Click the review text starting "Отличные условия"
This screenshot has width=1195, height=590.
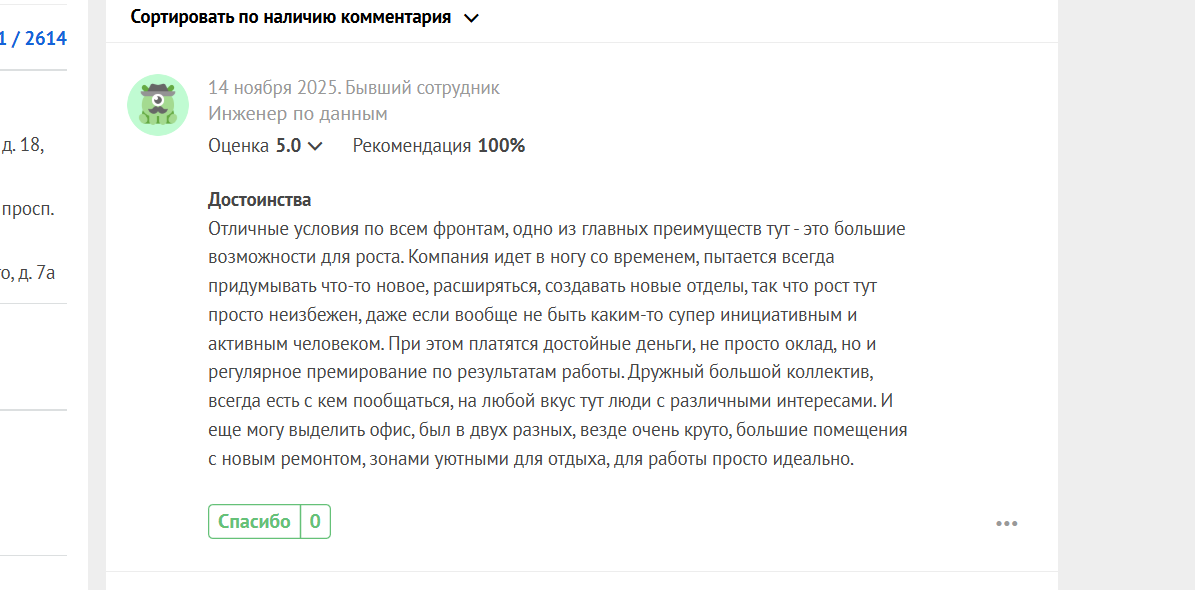pos(556,344)
